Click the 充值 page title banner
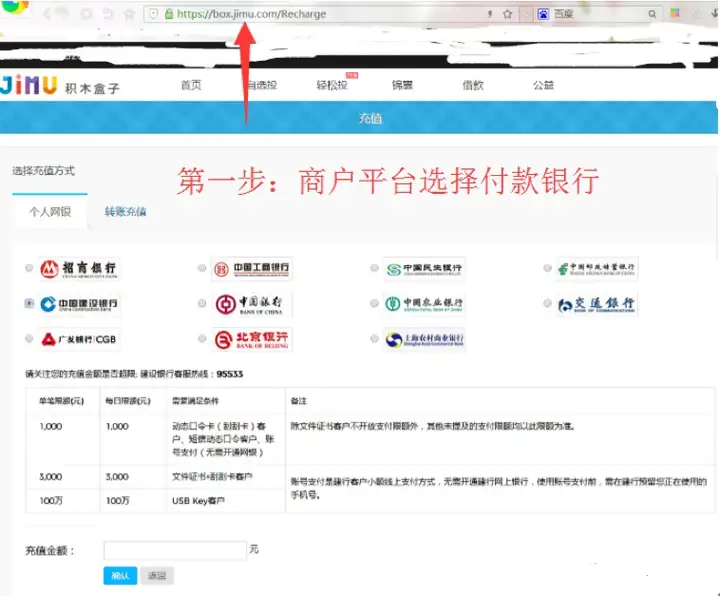This screenshot has height=596, width=720. 359,118
